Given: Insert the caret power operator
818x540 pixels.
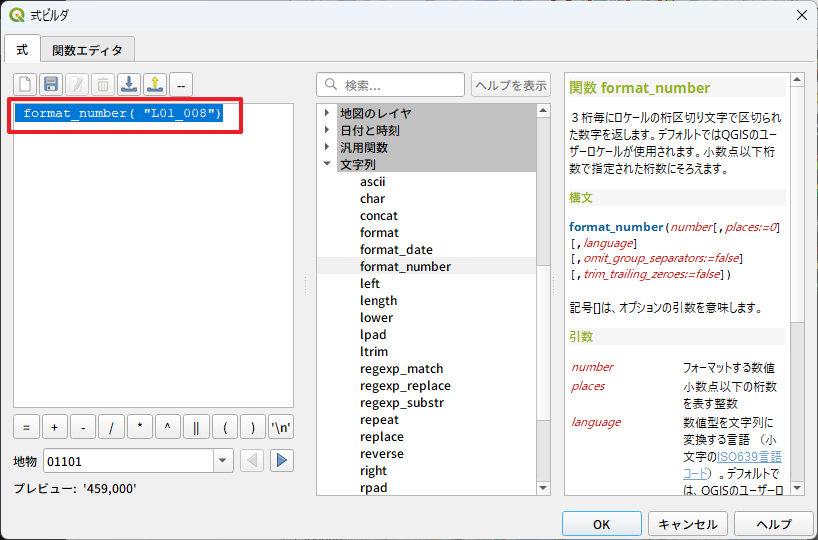Looking at the screenshot, I should pyautogui.click(x=168, y=428).
